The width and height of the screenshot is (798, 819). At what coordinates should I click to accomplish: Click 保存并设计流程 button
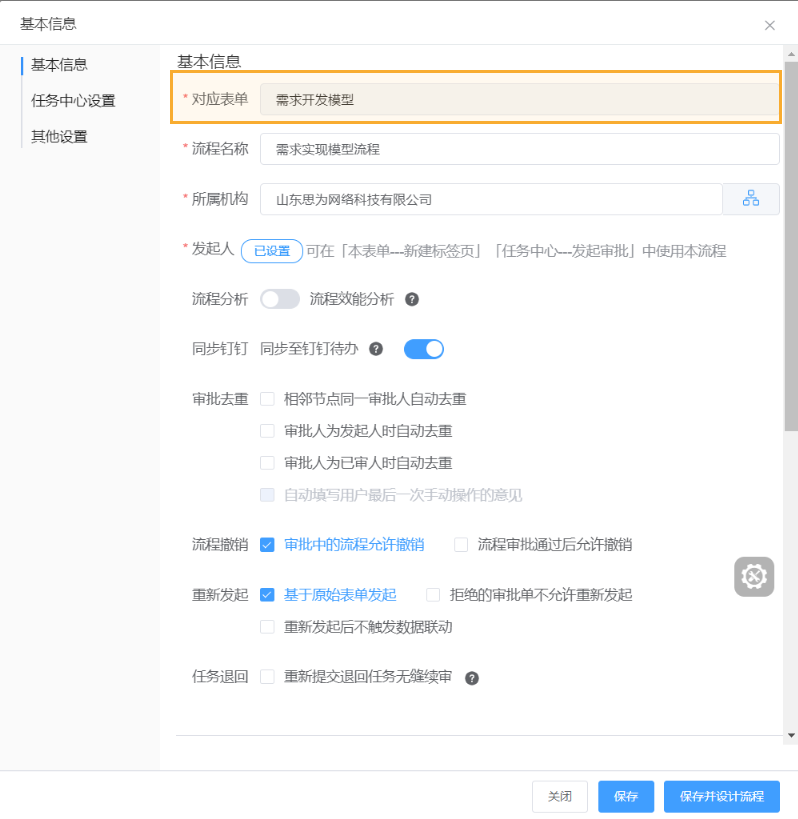click(x=722, y=797)
